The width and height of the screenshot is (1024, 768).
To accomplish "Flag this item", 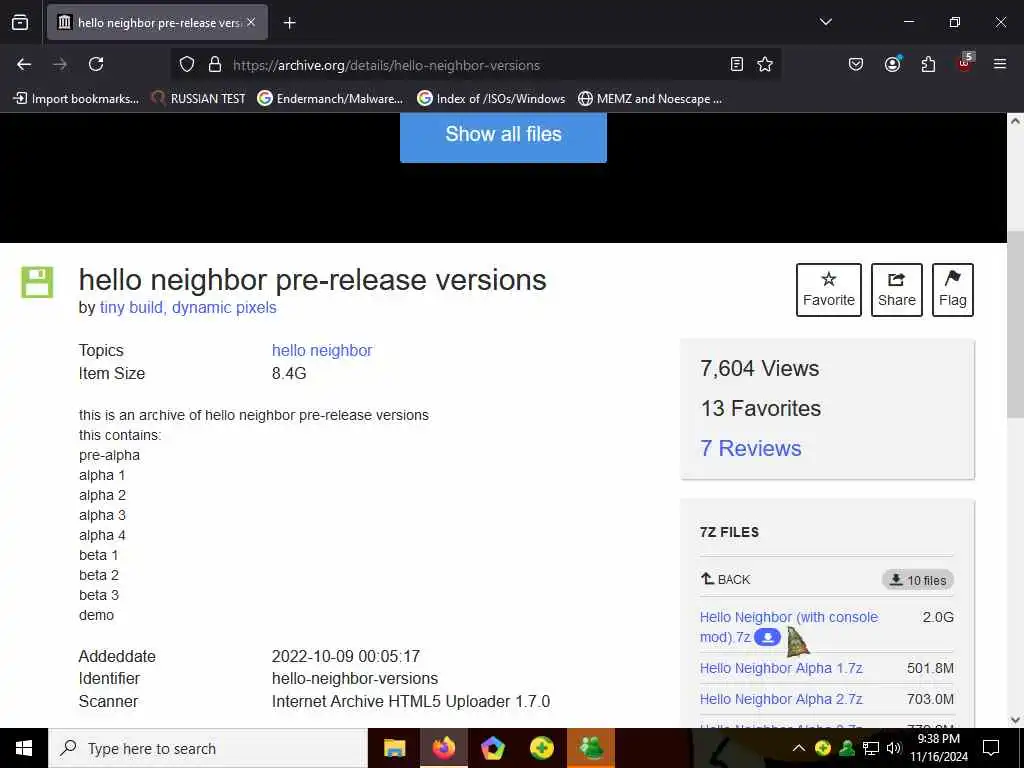I will pyautogui.click(x=953, y=290).
